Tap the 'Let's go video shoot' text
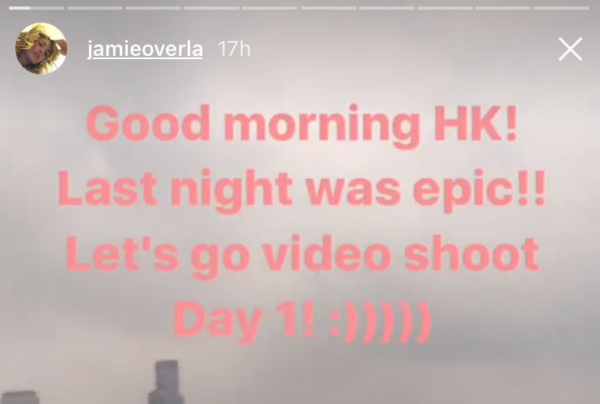The height and width of the screenshot is (404, 600). 302,254
